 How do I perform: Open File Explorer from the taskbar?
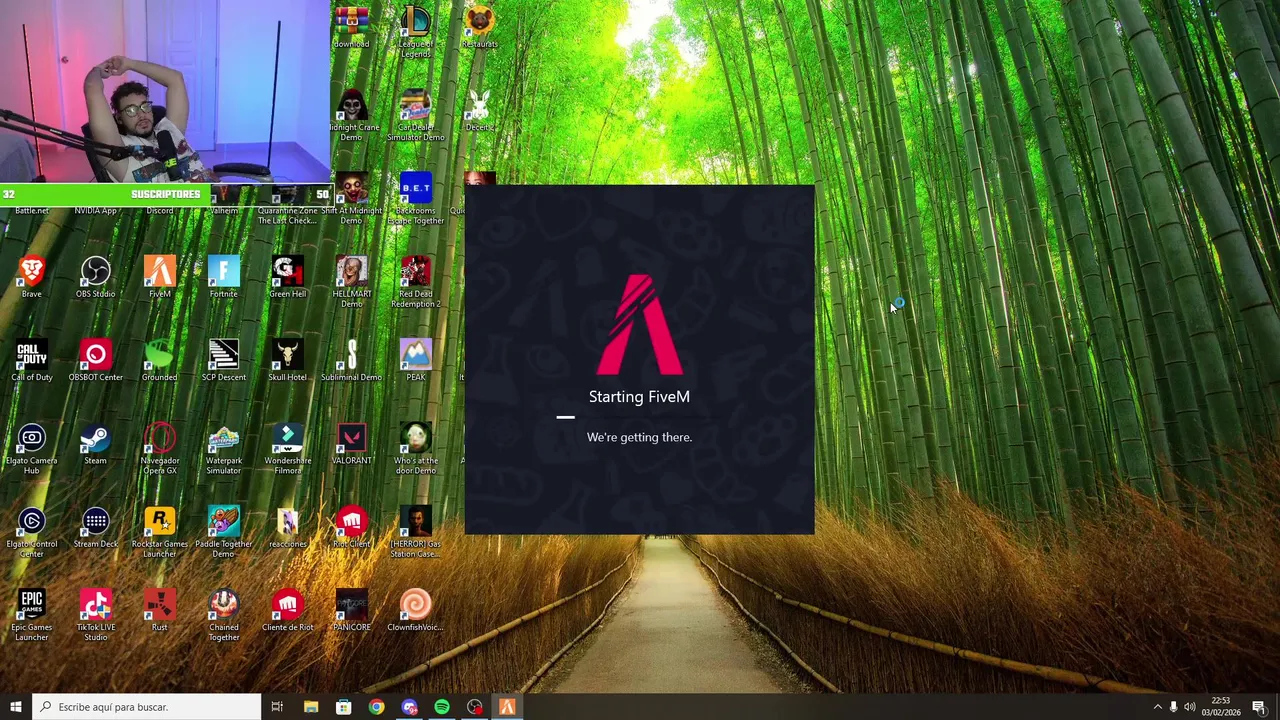tap(311, 707)
